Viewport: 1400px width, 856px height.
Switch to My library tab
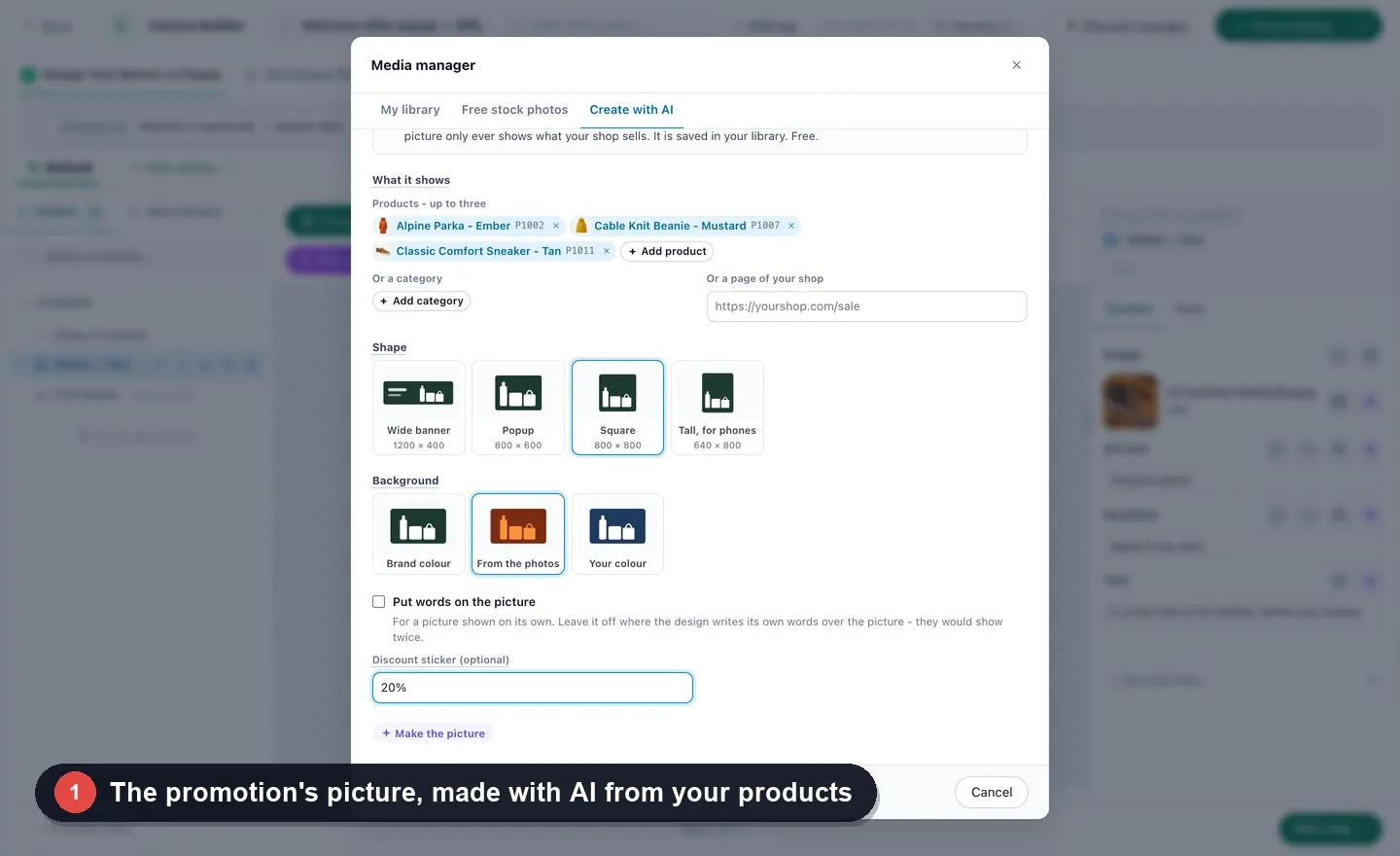click(410, 110)
